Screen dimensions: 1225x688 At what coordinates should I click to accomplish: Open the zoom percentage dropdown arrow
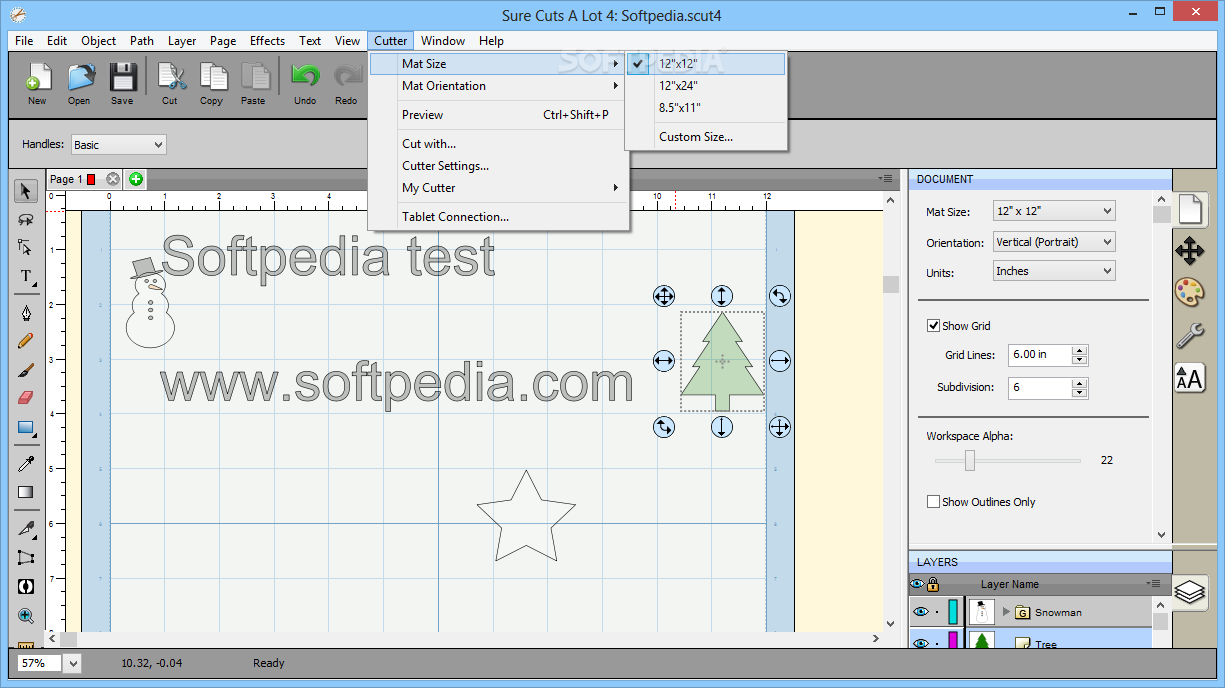pos(74,663)
